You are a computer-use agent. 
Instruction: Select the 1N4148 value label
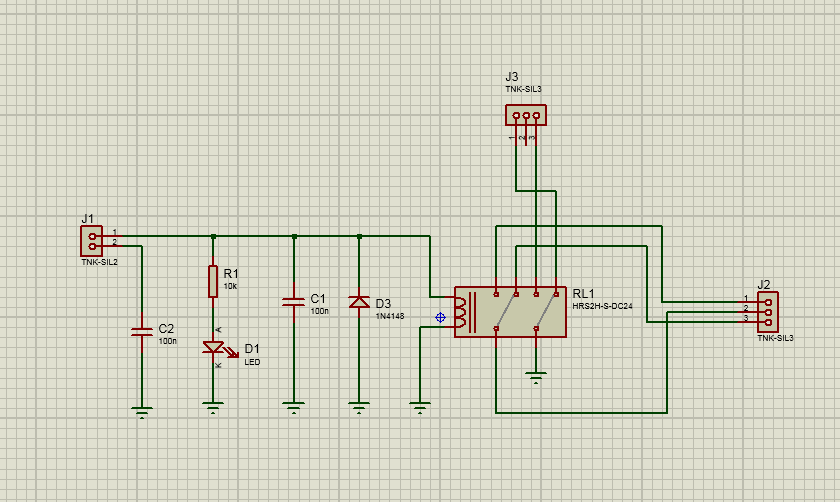(x=390, y=316)
